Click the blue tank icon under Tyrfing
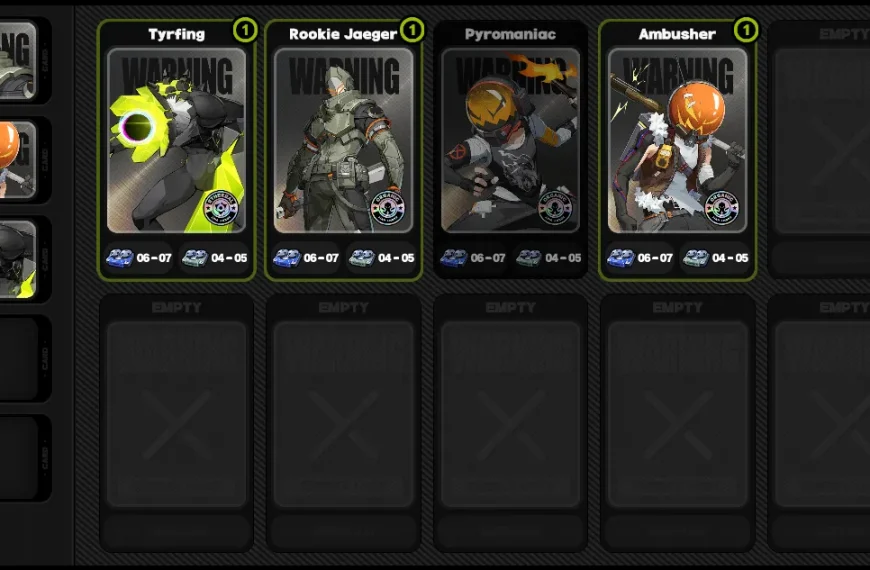 120,258
